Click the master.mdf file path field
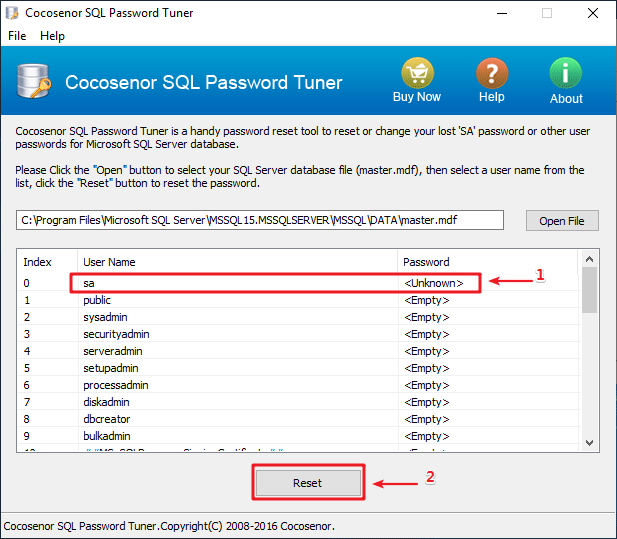Screen dimensions: 617x539 pos(260,220)
